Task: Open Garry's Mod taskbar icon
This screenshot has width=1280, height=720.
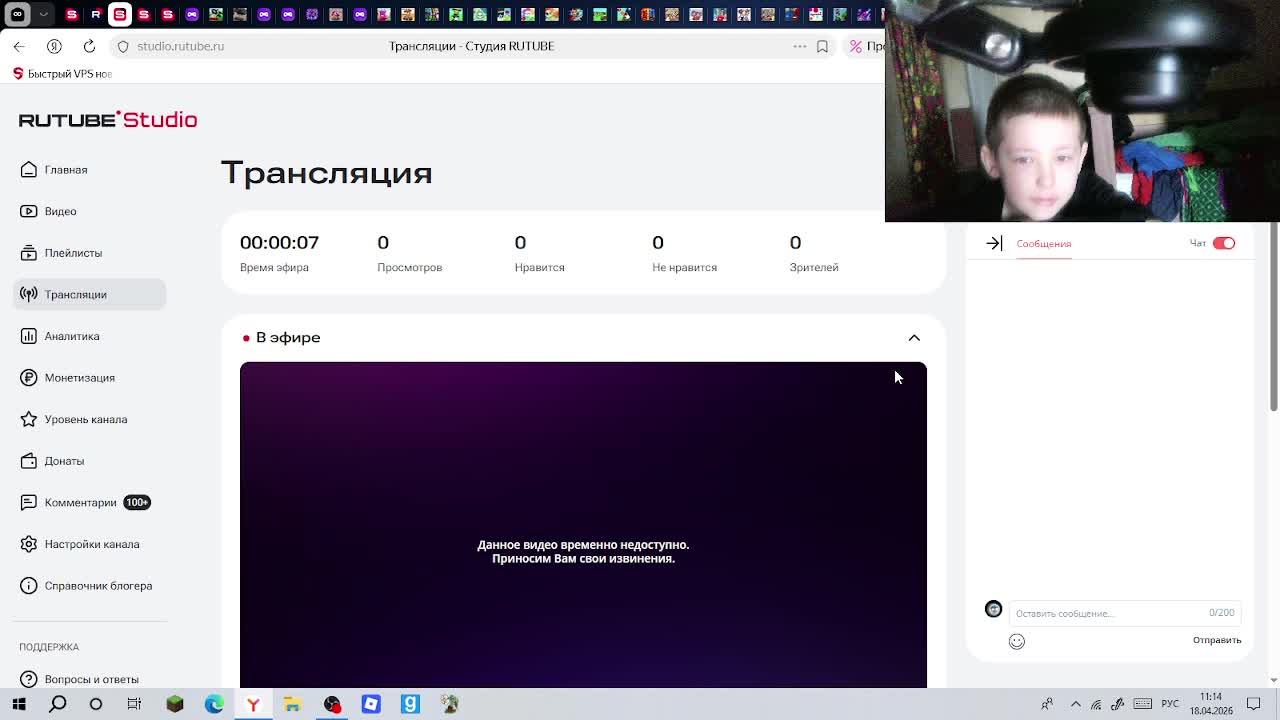Action: [410, 704]
